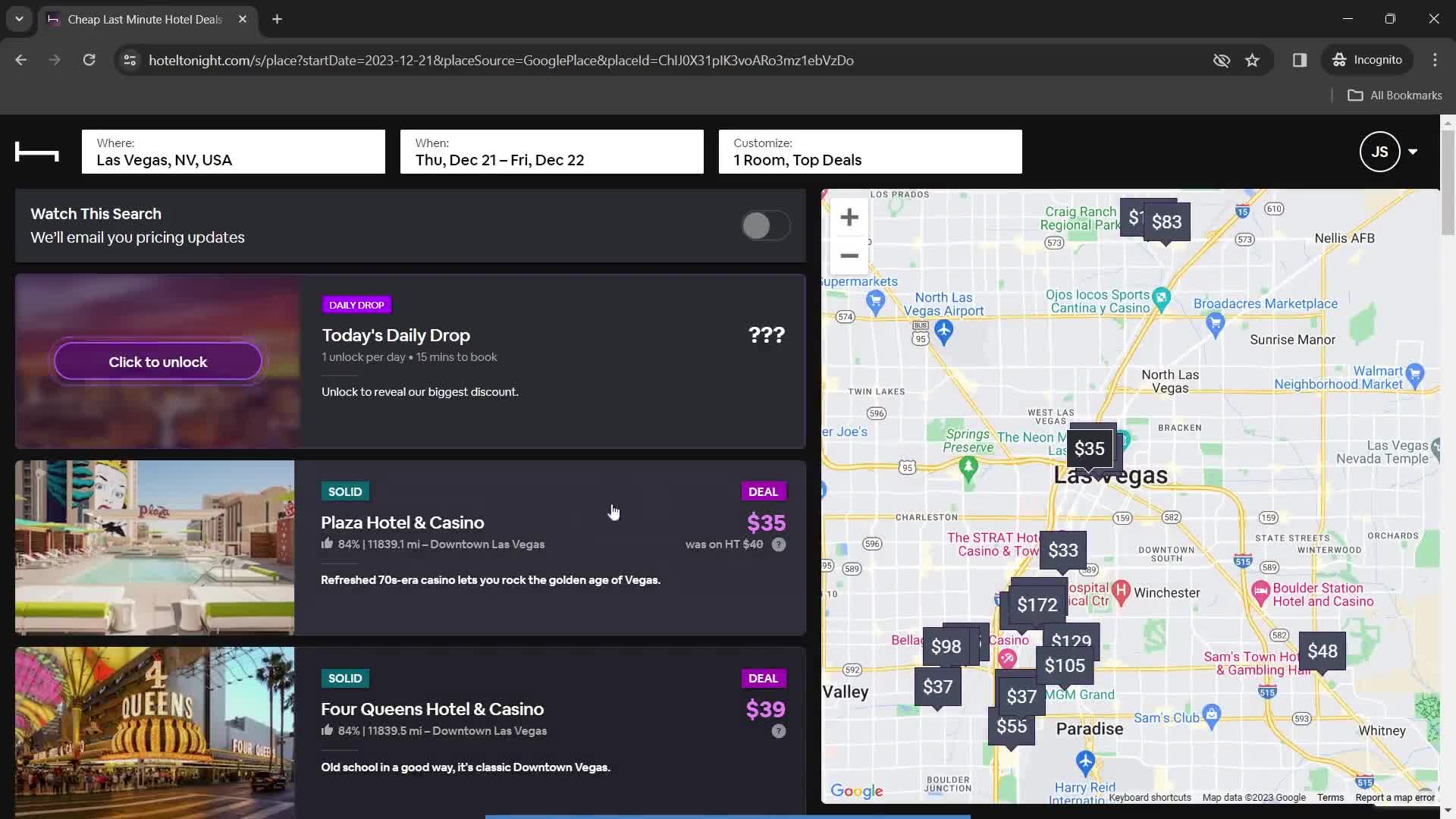
Task: Open Chrome three-dot menu
Action: coord(1435,60)
